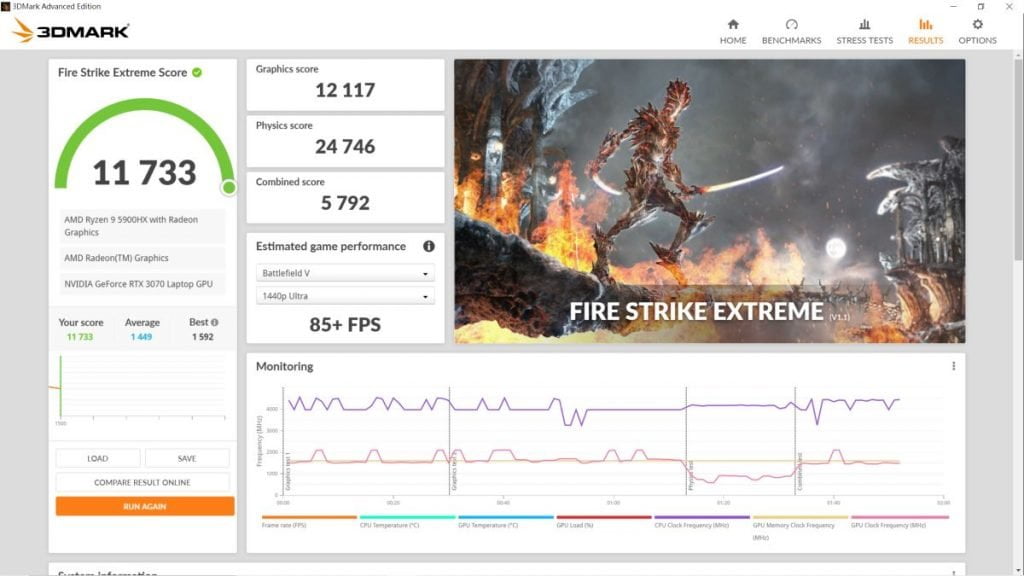Click the 3DMark logo
The height and width of the screenshot is (576, 1024).
(70, 30)
